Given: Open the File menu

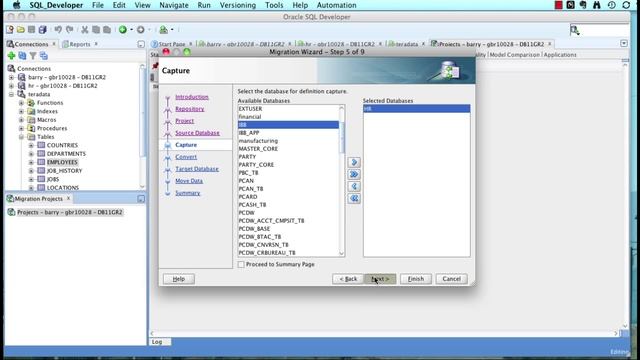Looking at the screenshot, I should pos(98,5).
